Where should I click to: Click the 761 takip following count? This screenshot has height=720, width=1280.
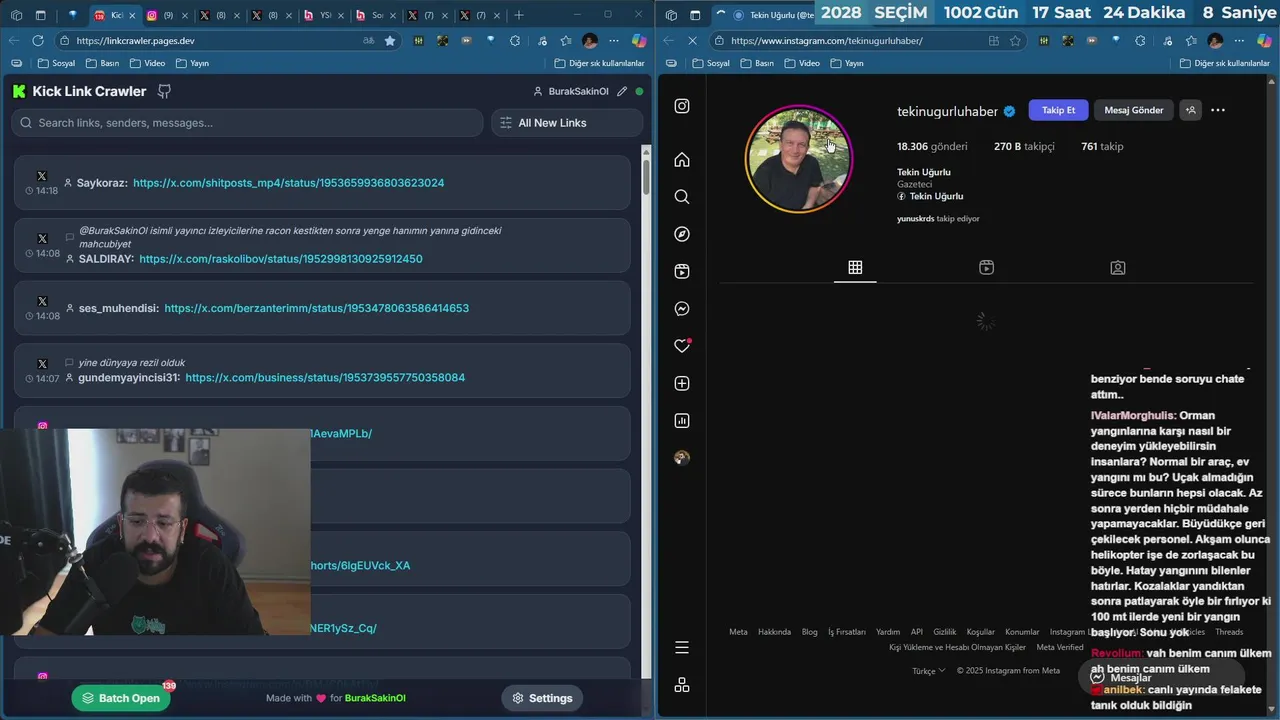pos(1102,146)
